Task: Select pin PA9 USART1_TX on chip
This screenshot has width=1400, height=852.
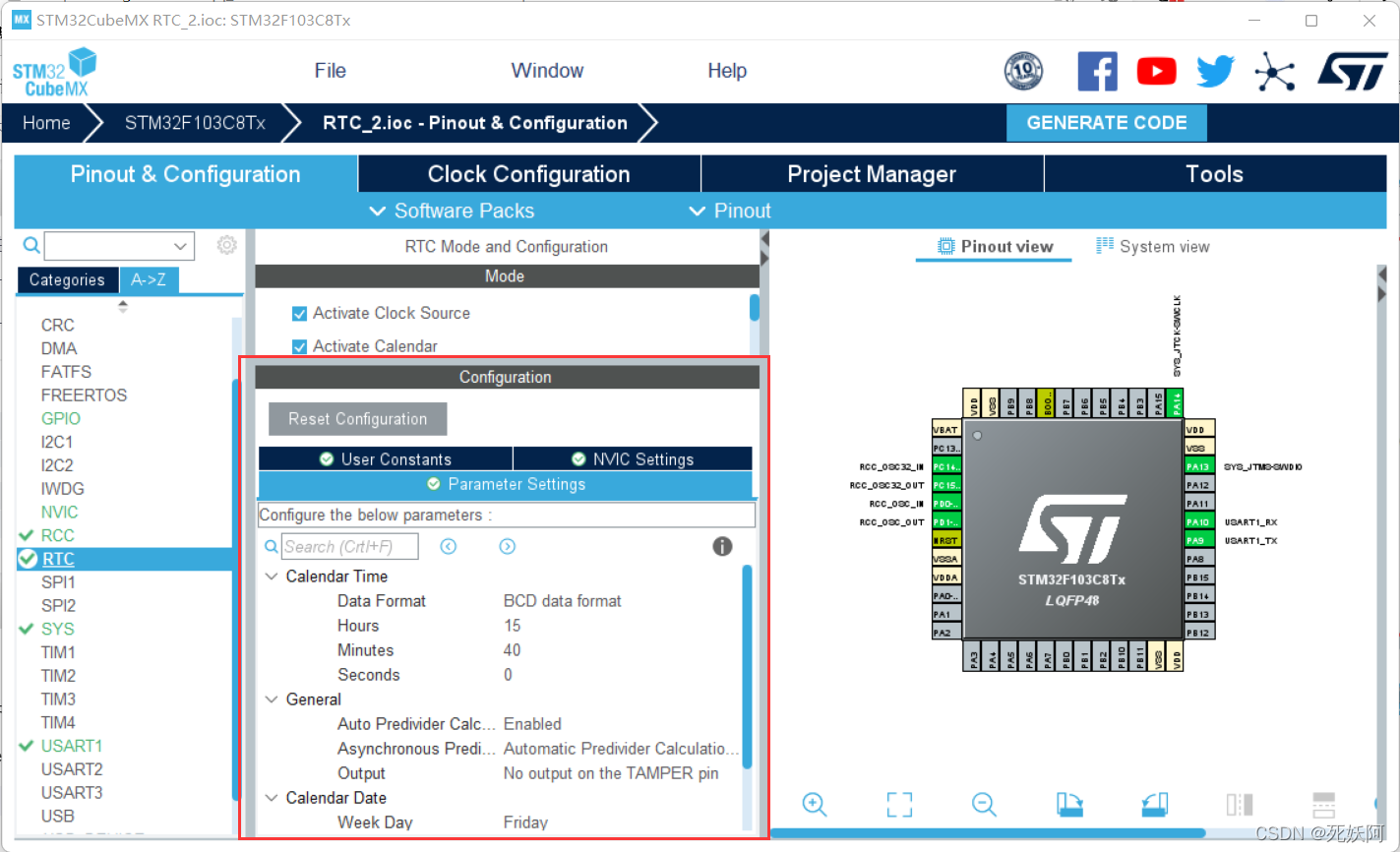Action: [1197, 540]
